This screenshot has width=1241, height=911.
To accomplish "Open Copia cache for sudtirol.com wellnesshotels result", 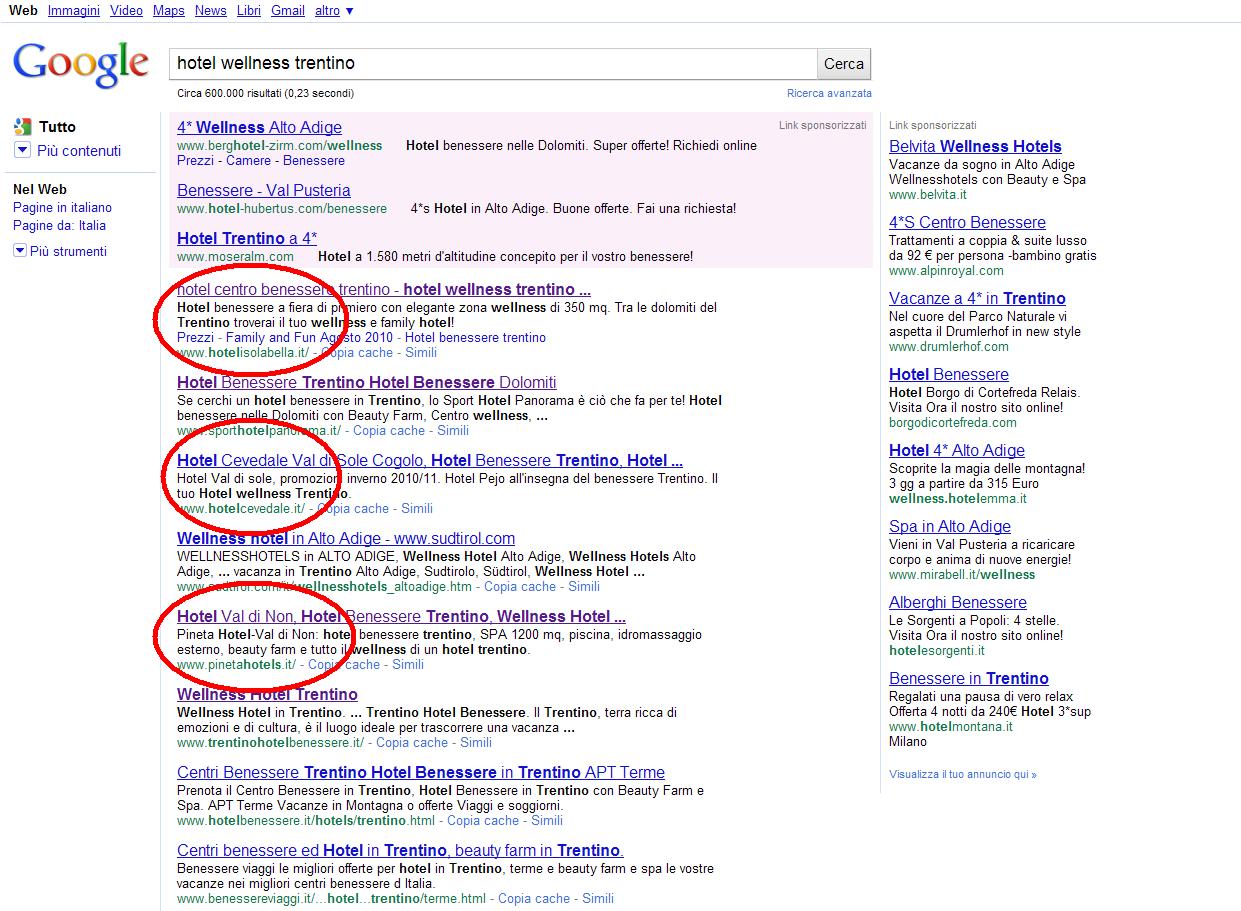I will [x=520, y=586].
